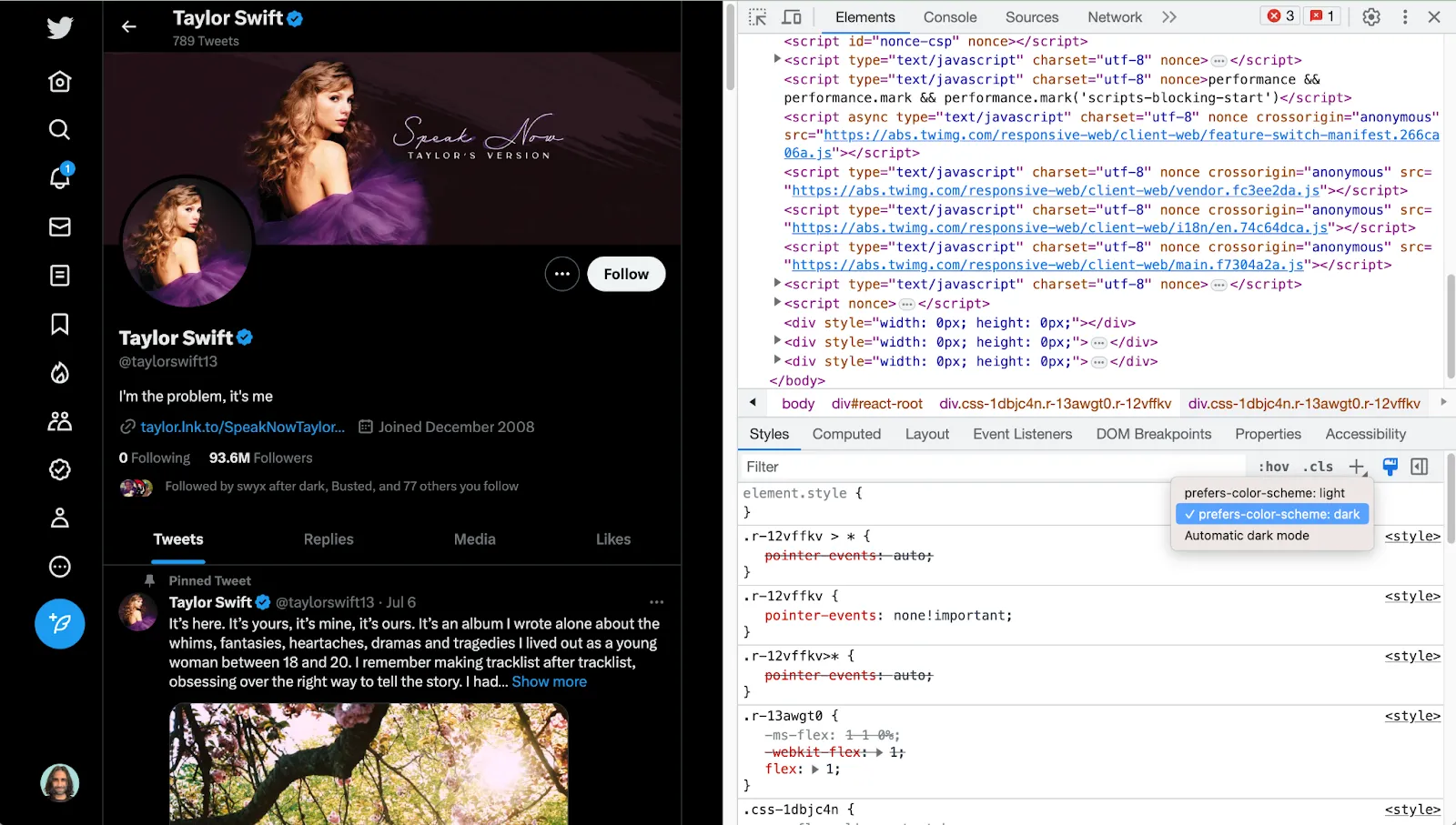Toggle :hov element state panel
Viewport: 1456px width, 825px height.
pos(1274,467)
